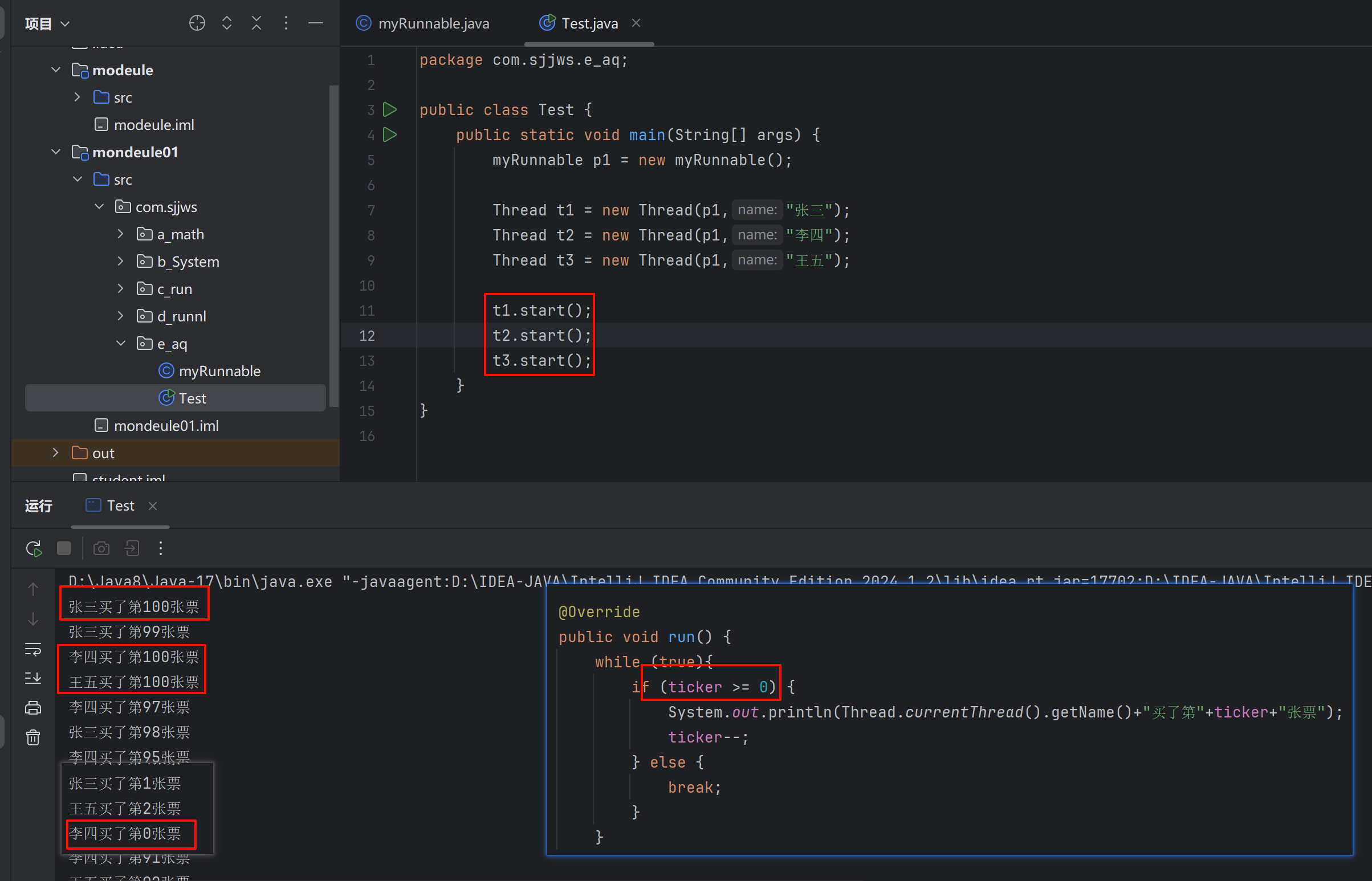Click the collapse all icon in project panel
Viewport: 1372px width, 881px height.
257,23
